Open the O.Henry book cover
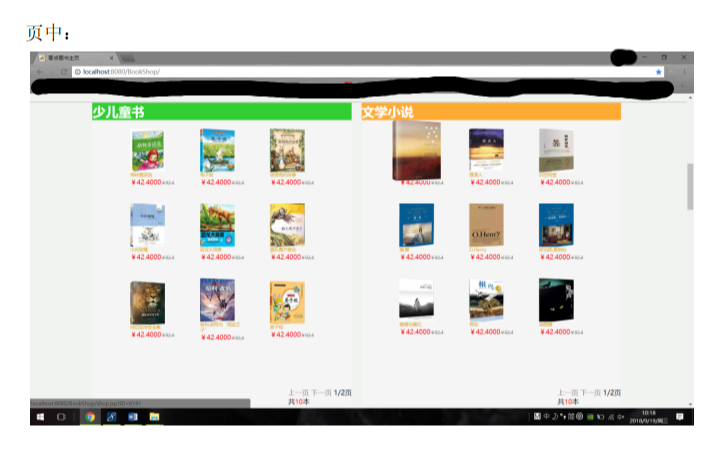 coord(486,224)
